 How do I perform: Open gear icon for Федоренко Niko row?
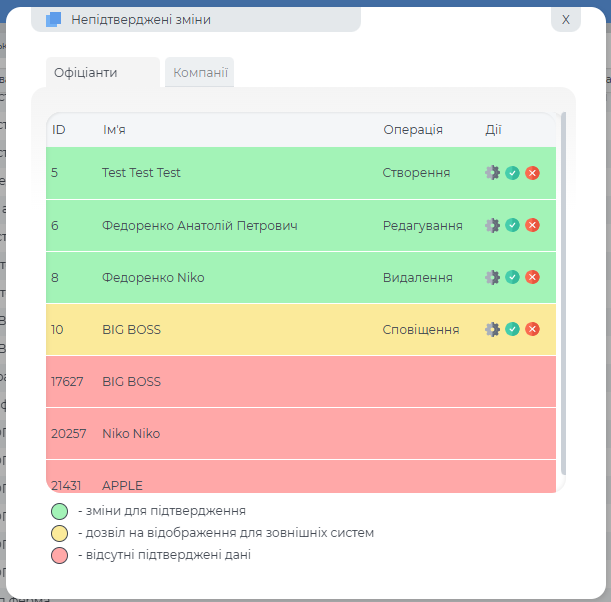pos(492,277)
